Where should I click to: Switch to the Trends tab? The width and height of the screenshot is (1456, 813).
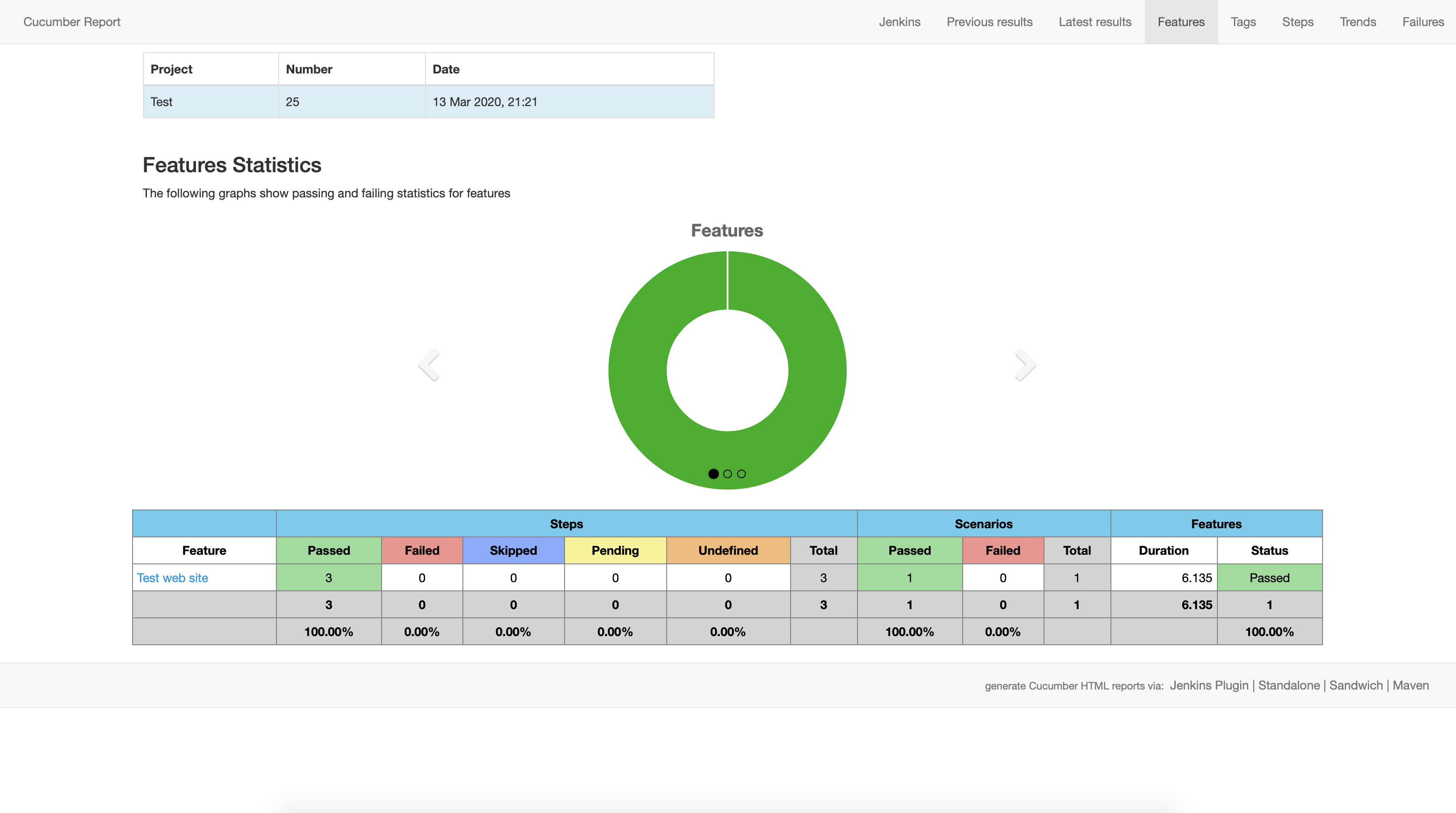click(1358, 22)
